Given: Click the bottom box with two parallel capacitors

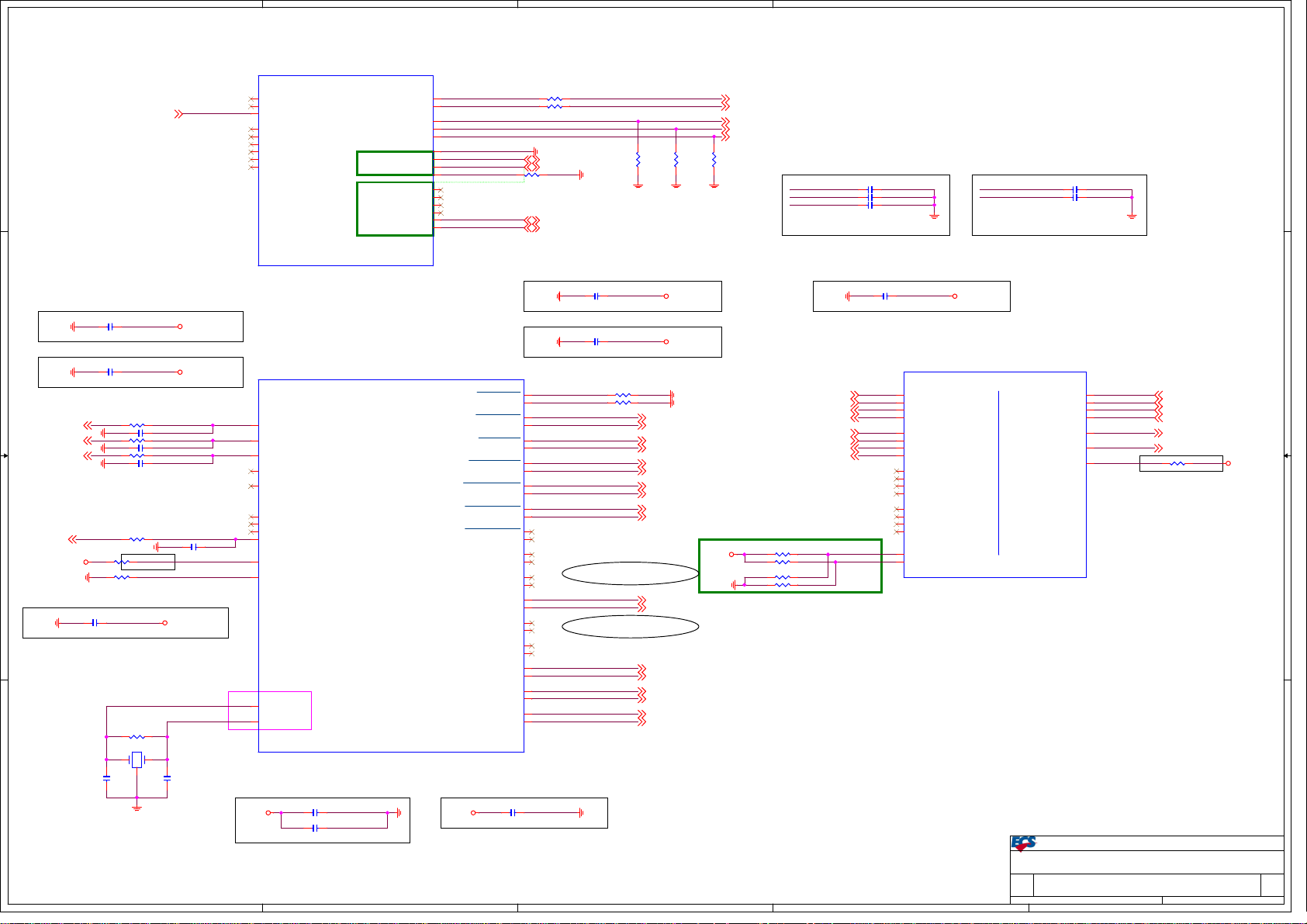Looking at the screenshot, I should (322, 820).
